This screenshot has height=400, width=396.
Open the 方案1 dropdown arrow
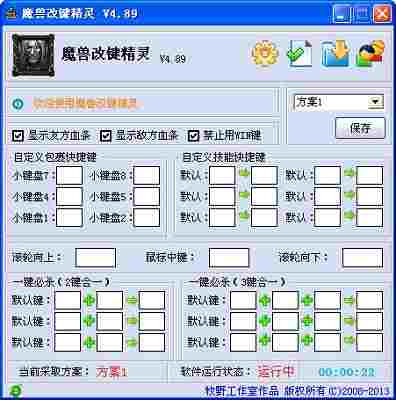coord(375,102)
